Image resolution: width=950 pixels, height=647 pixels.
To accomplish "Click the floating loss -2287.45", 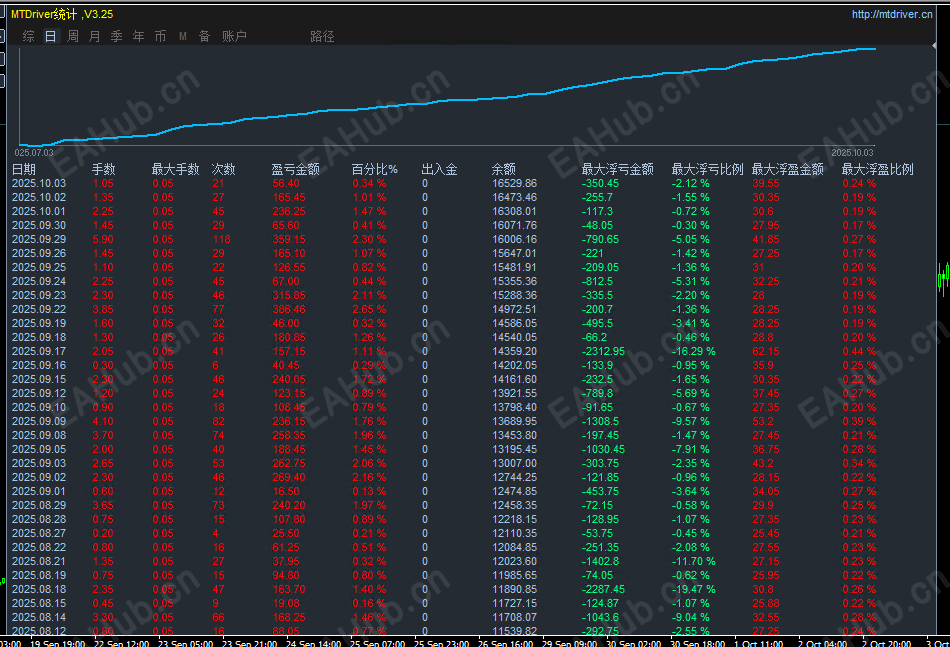I will tap(603, 589).
